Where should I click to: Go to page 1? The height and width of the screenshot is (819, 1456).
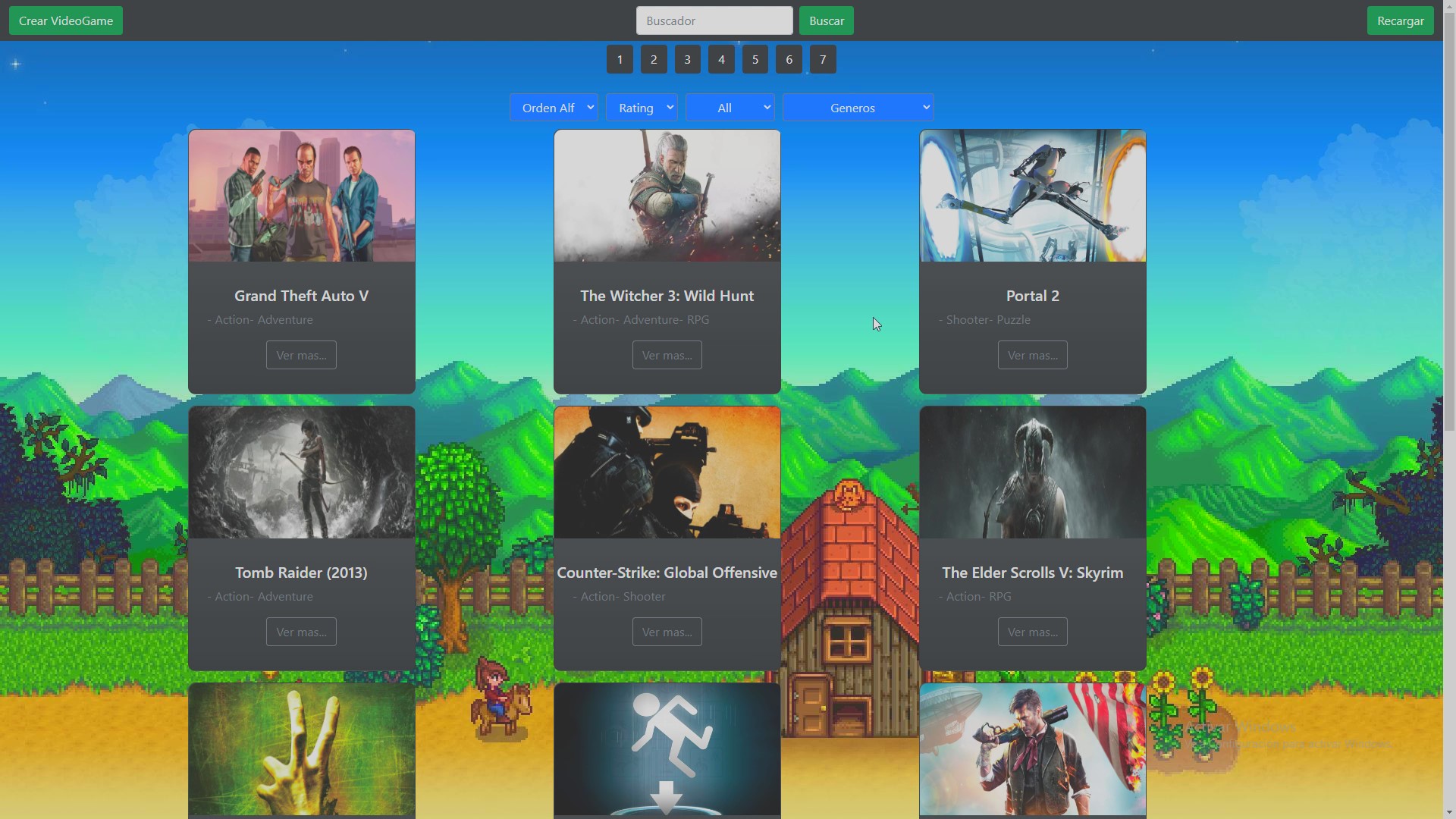click(x=620, y=59)
